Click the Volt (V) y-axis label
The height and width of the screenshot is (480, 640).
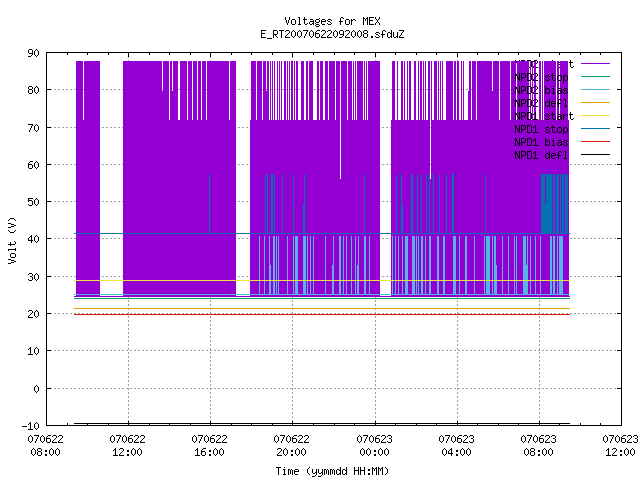[x=12, y=240]
